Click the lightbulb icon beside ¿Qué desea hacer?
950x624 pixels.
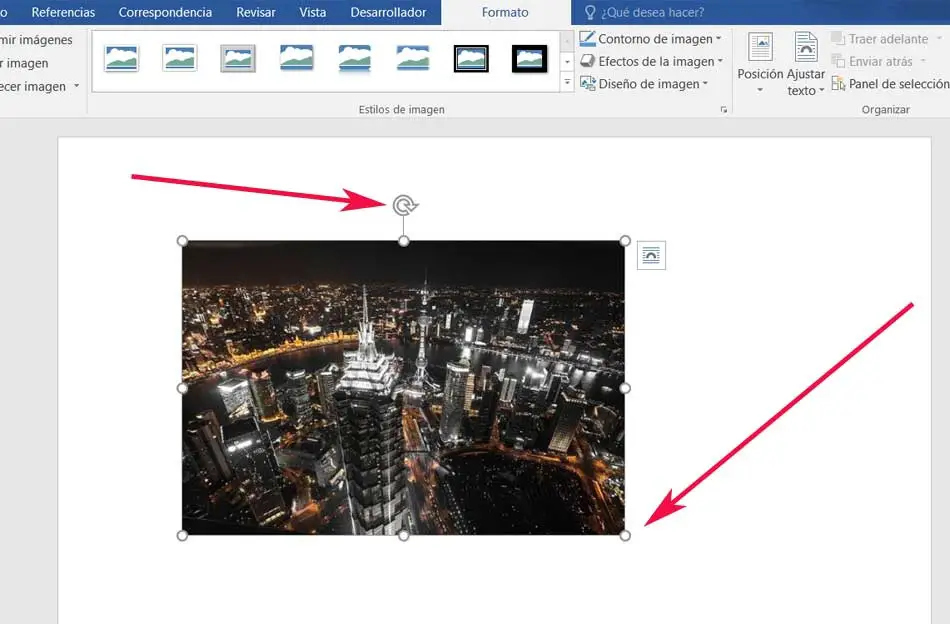pyautogui.click(x=590, y=12)
